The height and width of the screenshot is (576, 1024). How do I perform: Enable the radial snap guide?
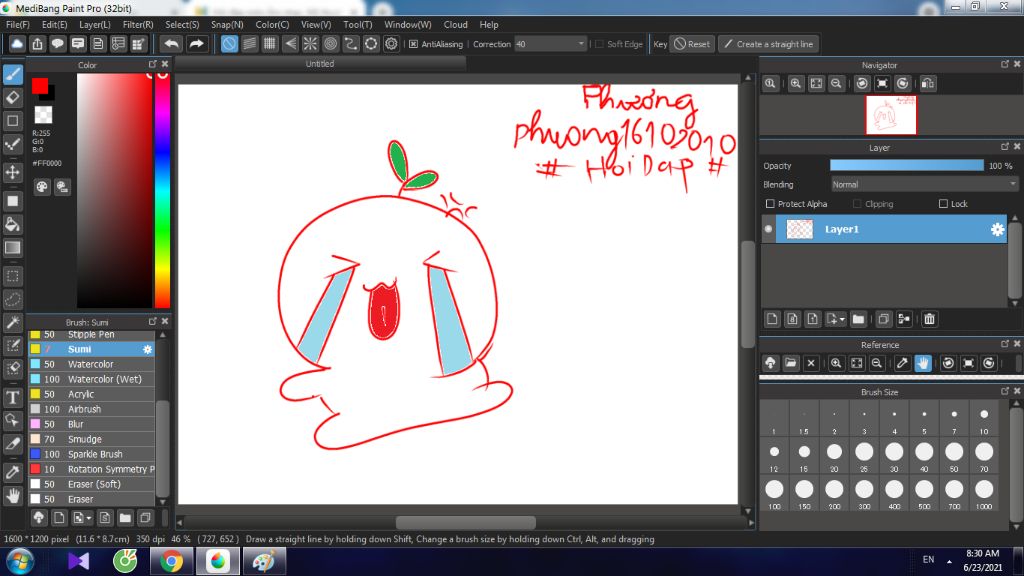[310, 44]
